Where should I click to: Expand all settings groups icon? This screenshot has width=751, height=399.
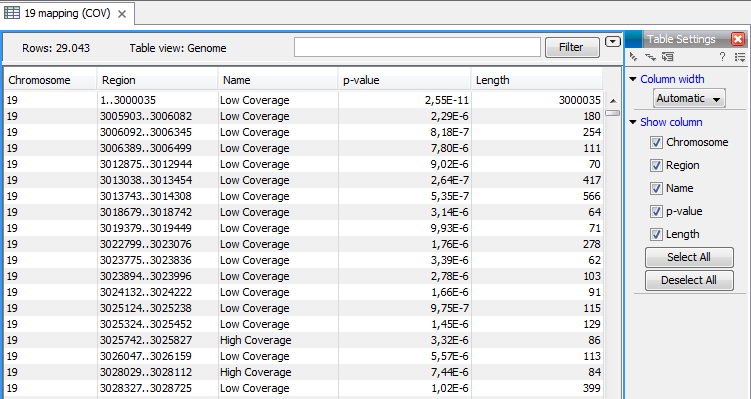tap(650, 57)
